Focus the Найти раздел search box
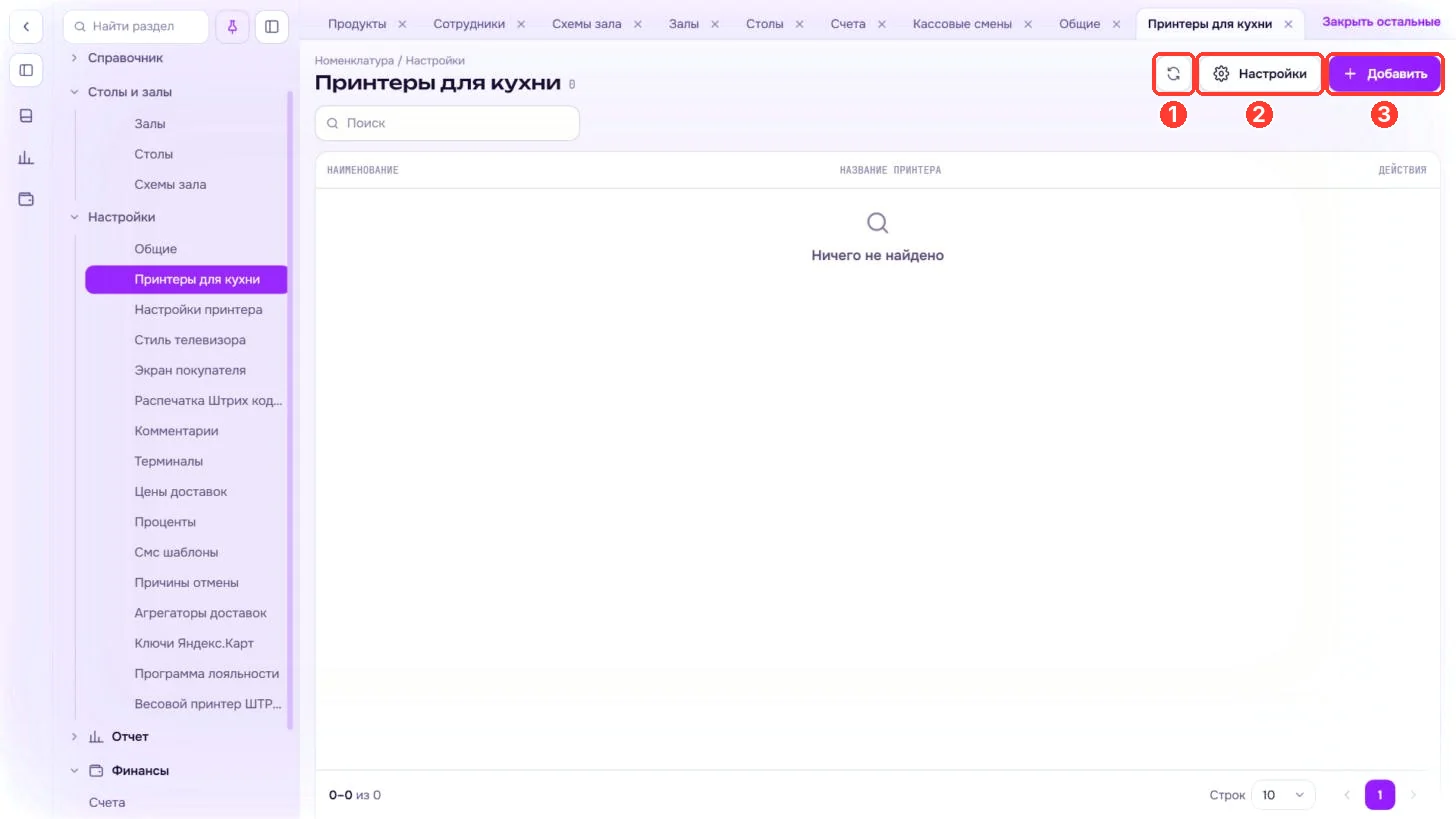1456x819 pixels. (136, 26)
